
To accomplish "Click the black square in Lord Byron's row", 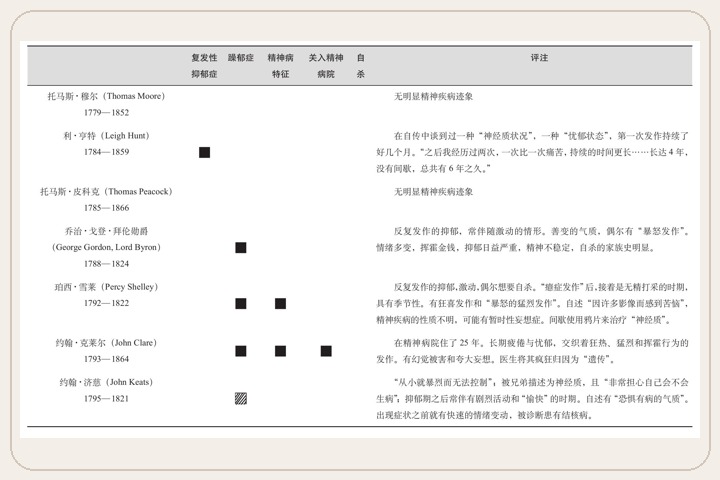I will tap(241, 248).
